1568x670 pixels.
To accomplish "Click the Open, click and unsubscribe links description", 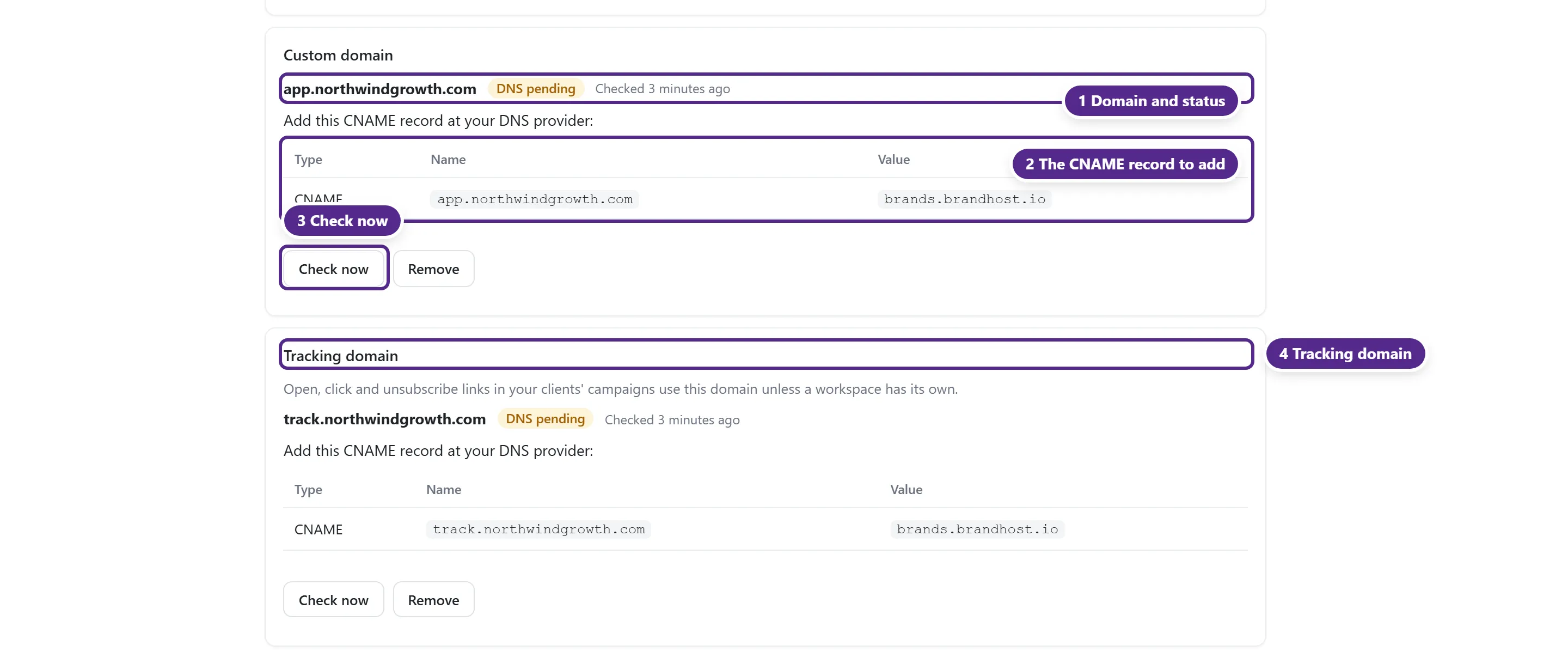I will pyautogui.click(x=620, y=388).
